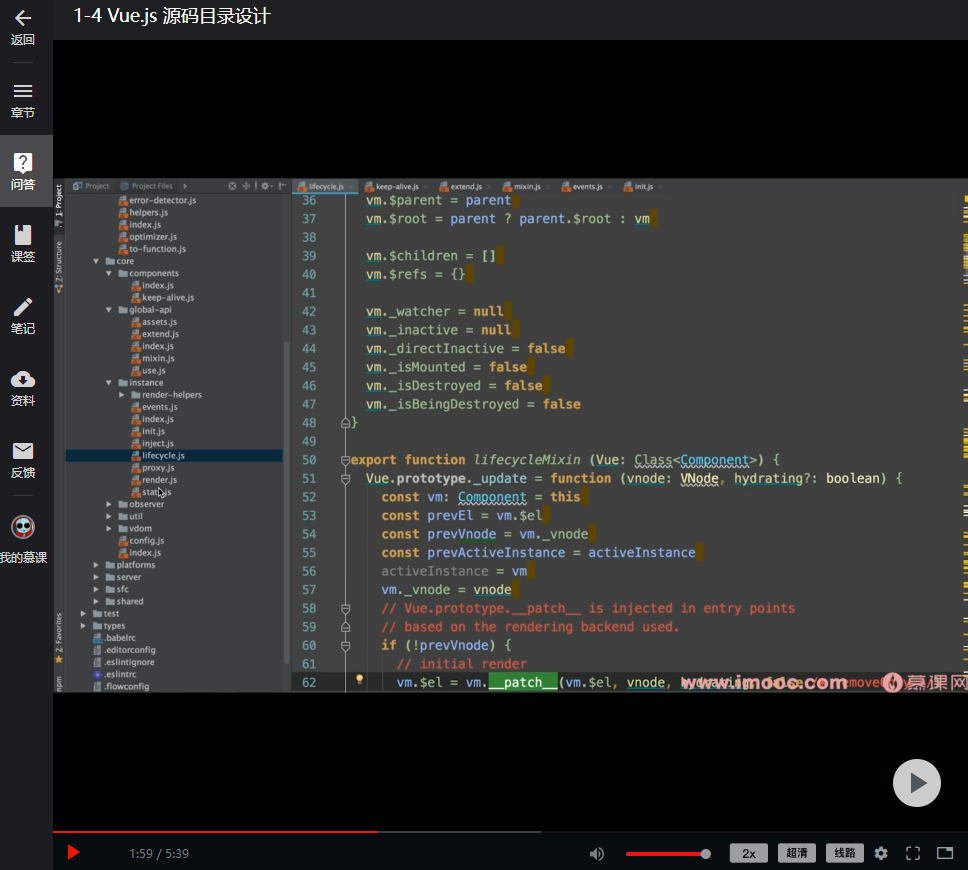Open the Structure side tool window
This screenshot has height=870, width=968.
click(x=59, y=266)
